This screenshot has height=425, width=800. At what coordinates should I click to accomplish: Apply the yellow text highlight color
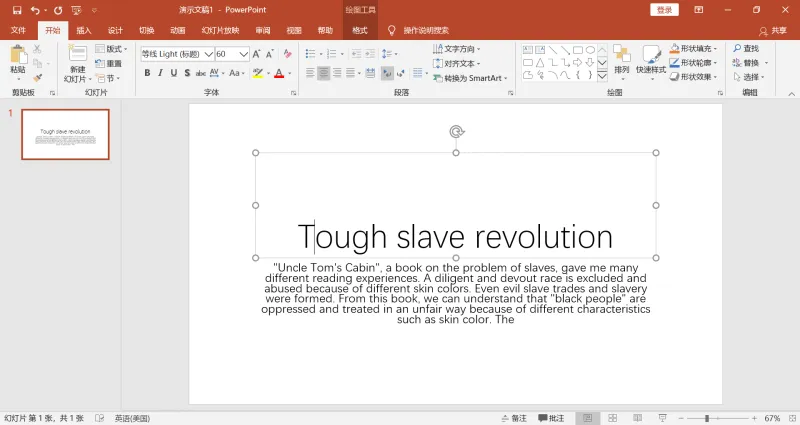point(258,73)
